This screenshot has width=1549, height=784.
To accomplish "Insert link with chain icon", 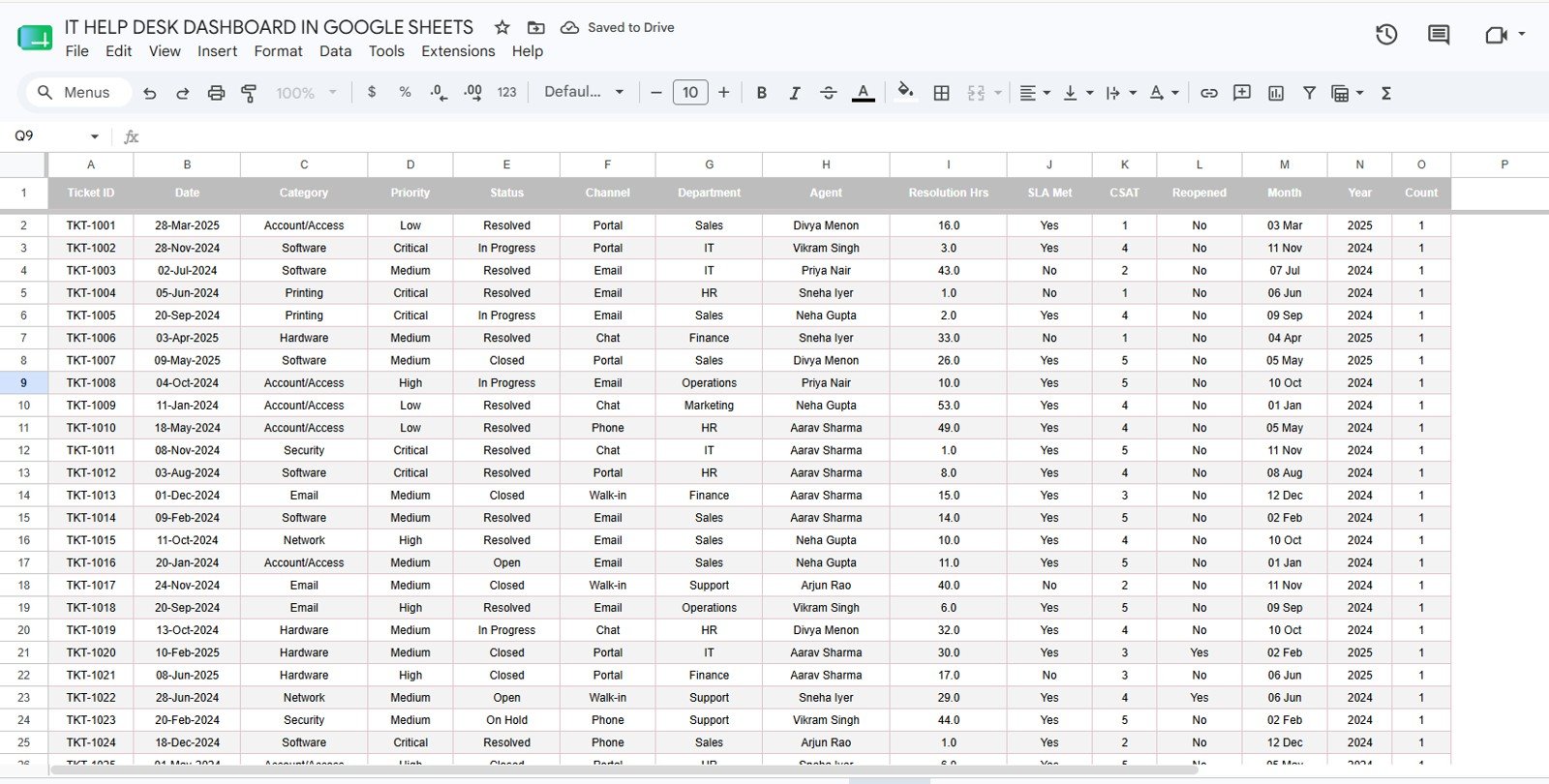I will [1209, 93].
